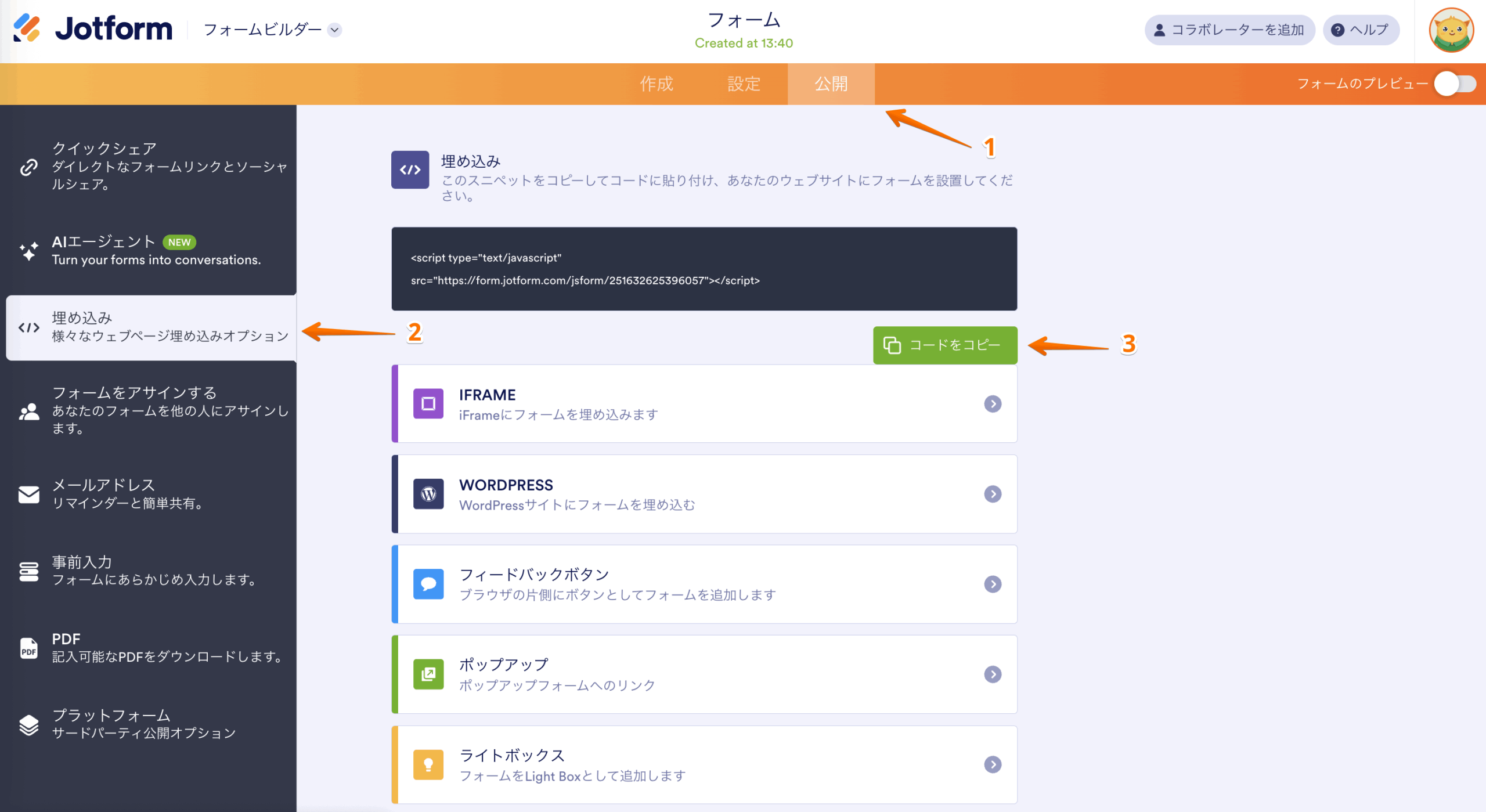The width and height of the screenshot is (1486, 812).
Task: Open the プラットフォーム sidebar item
Action: click(x=151, y=724)
